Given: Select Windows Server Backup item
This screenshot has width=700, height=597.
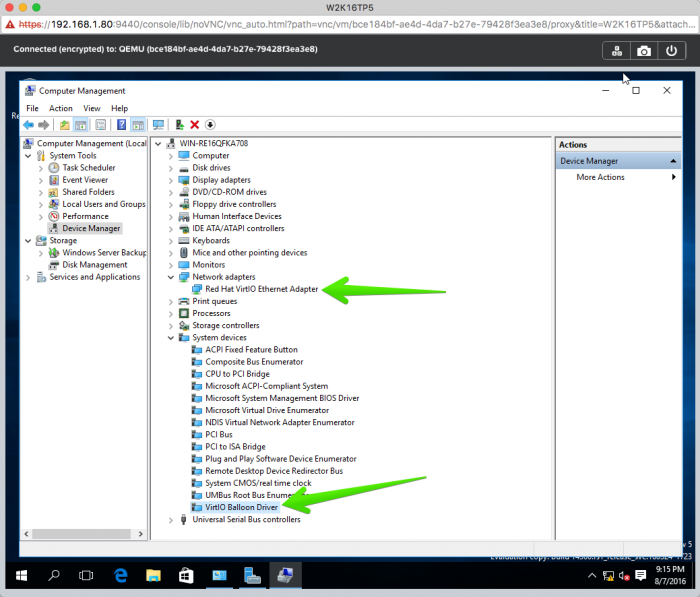Looking at the screenshot, I should [104, 253].
